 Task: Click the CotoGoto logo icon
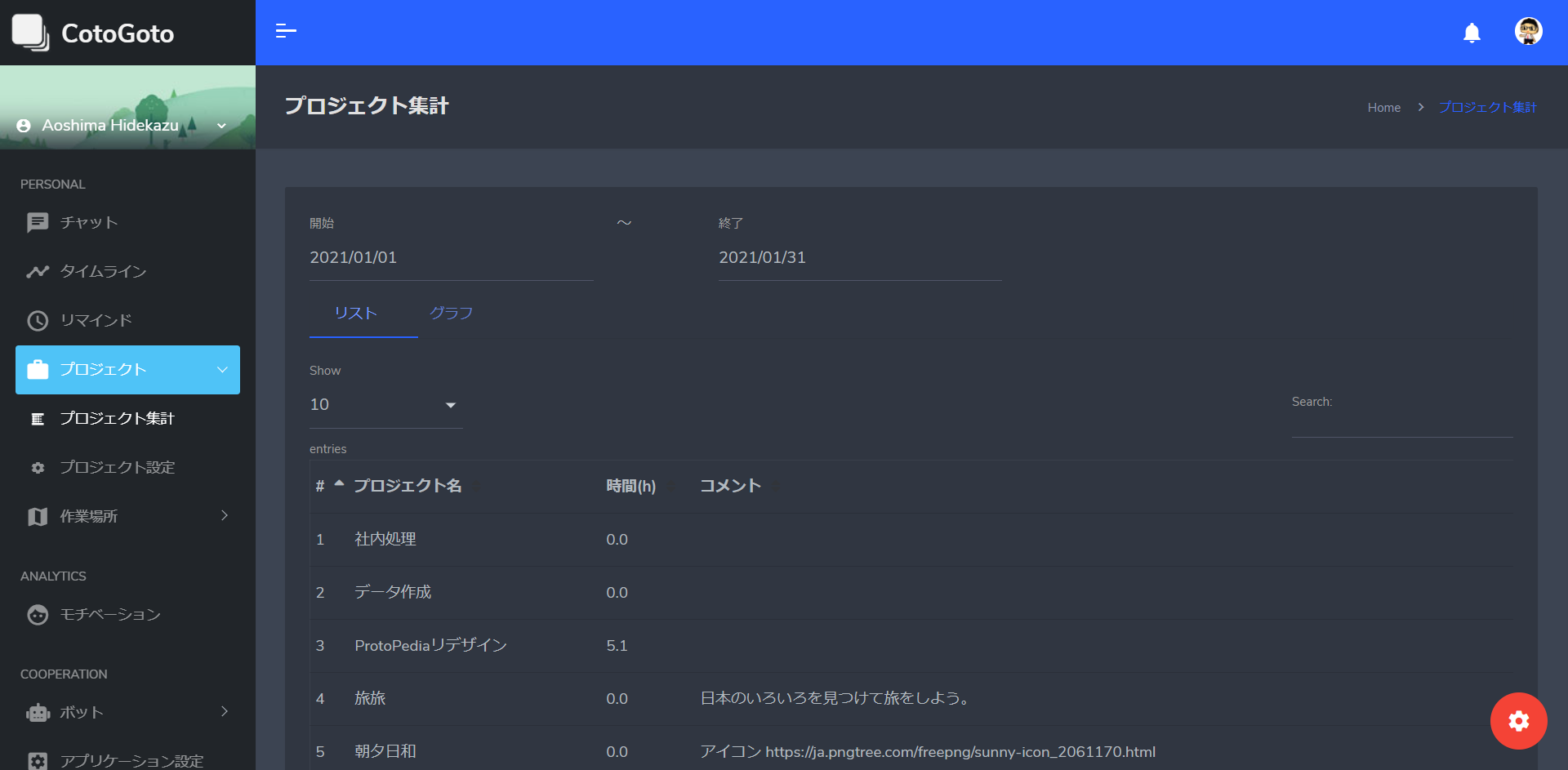point(30,33)
